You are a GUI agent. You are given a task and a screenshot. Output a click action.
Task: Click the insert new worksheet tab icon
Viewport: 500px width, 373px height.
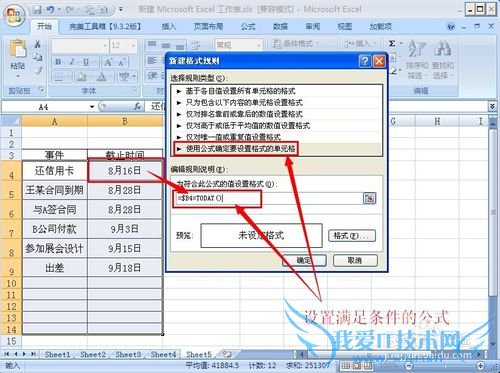pyautogui.click(x=227, y=354)
